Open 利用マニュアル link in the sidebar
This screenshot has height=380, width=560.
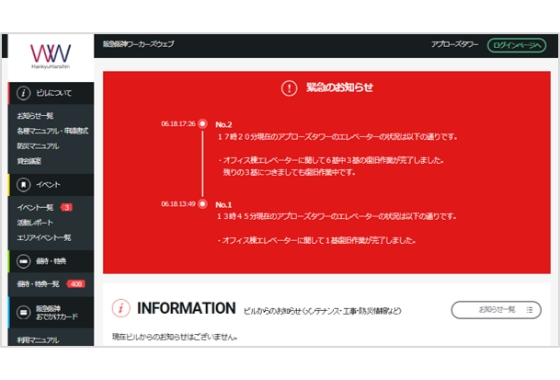click(38, 340)
